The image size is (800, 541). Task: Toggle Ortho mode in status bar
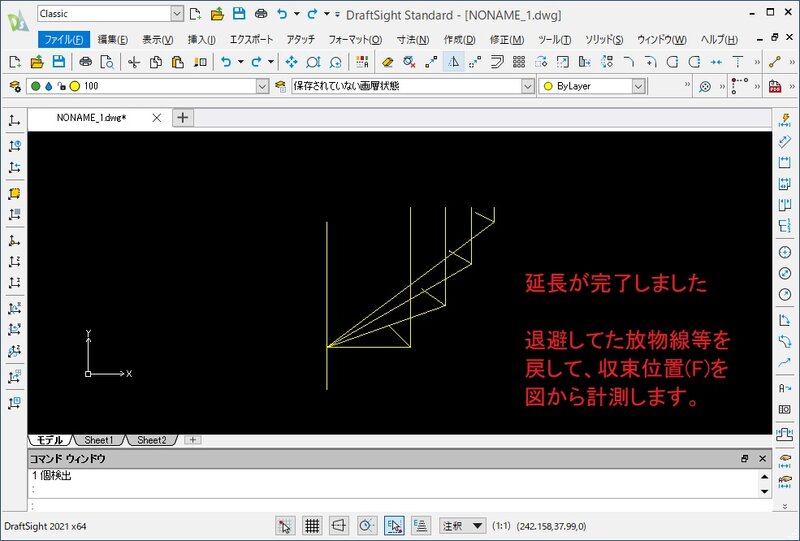tap(339, 526)
